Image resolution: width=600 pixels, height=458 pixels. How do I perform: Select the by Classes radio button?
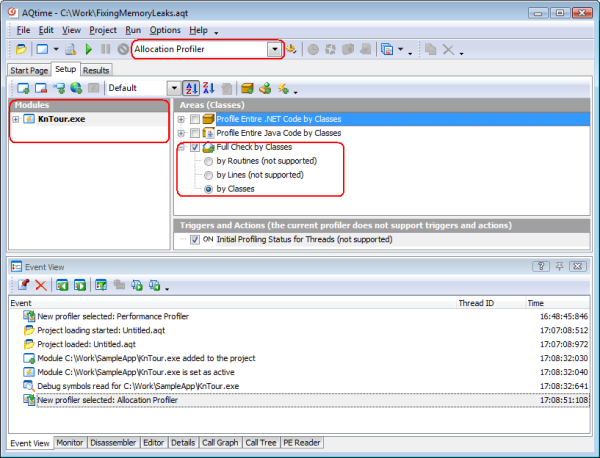coord(208,189)
